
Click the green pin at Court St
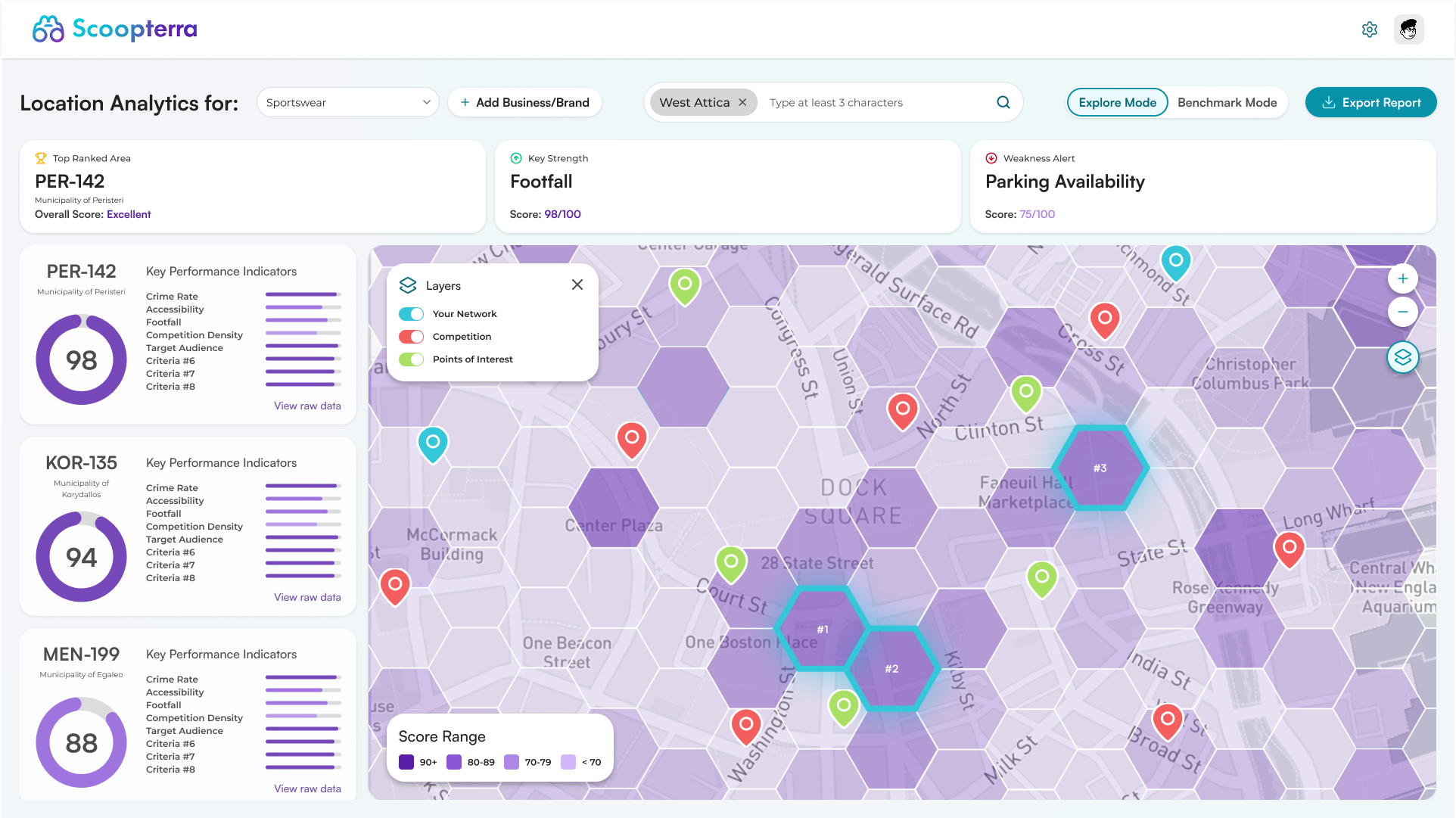coord(731,565)
